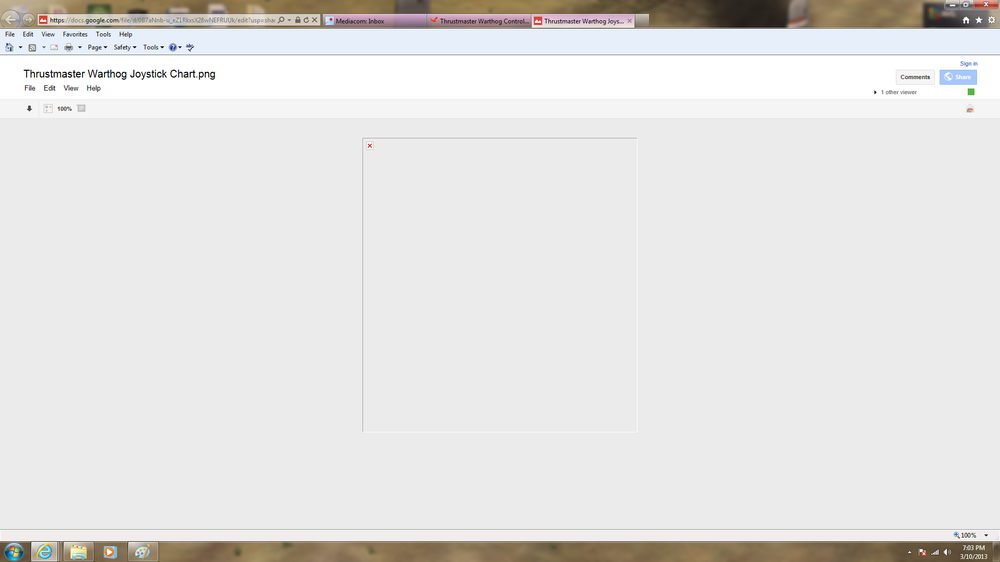Open the Tools menu in the IE menu bar

pos(103,34)
